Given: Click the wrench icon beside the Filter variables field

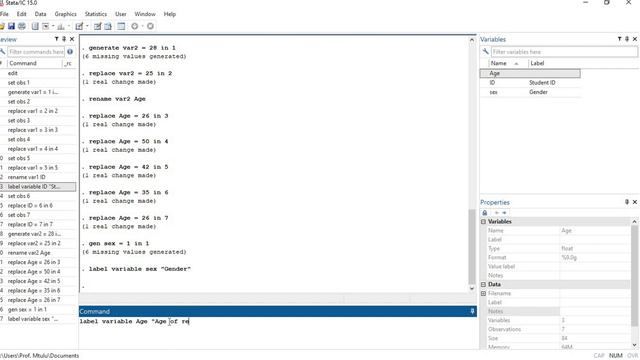Looking at the screenshot, I should (x=485, y=52).
